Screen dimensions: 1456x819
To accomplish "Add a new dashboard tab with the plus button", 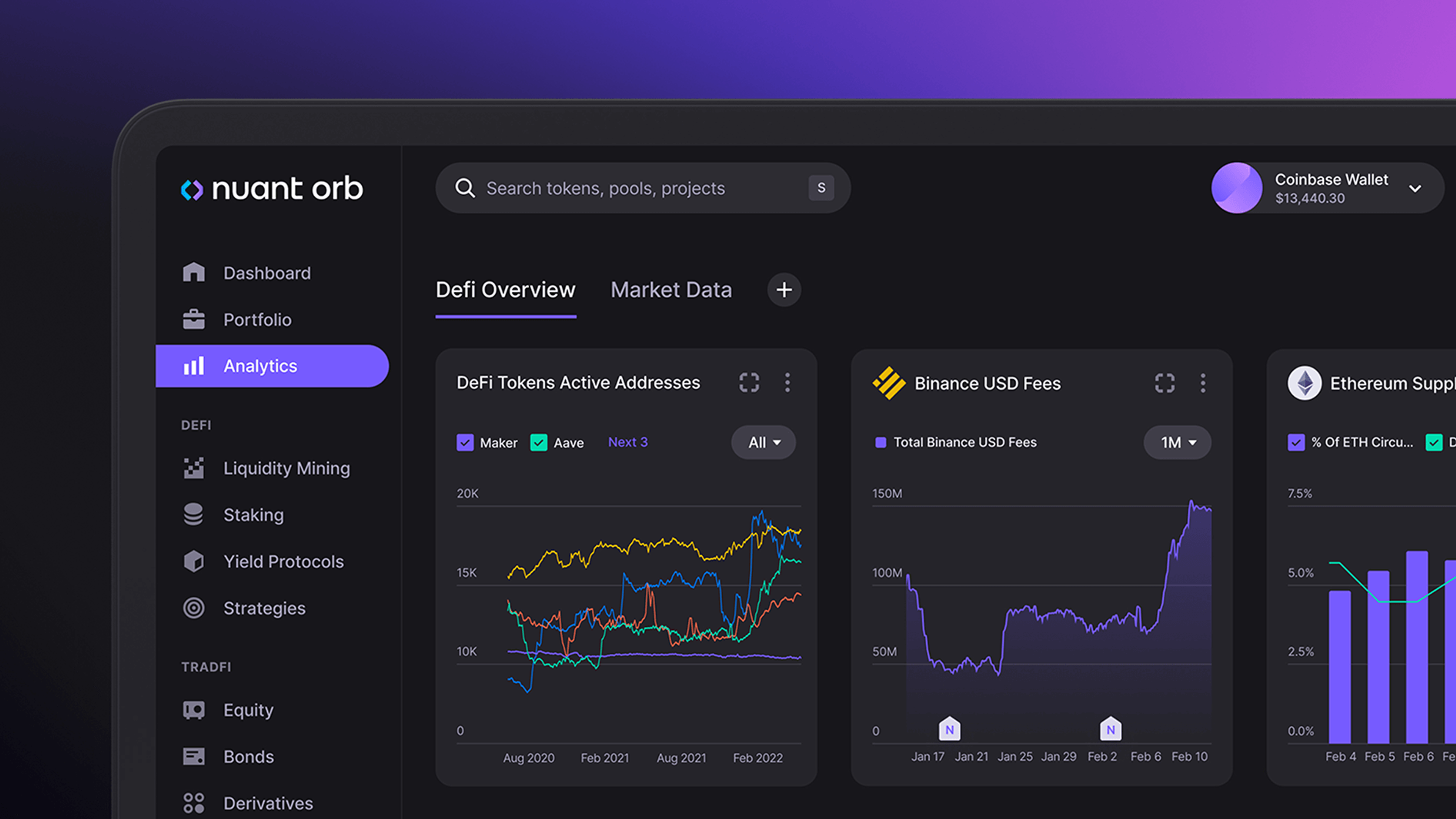I will 783,289.
